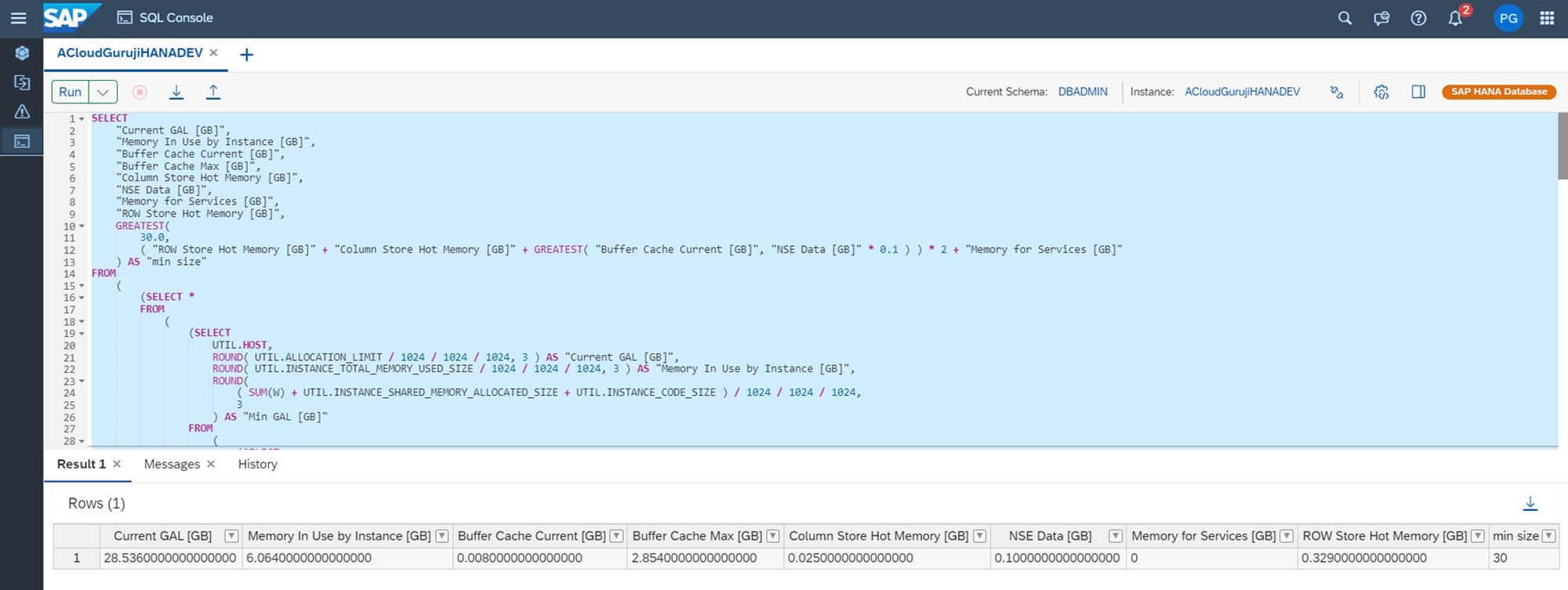This screenshot has width=1568, height=590.
Task: Open the help question mark icon
Action: tap(1418, 18)
